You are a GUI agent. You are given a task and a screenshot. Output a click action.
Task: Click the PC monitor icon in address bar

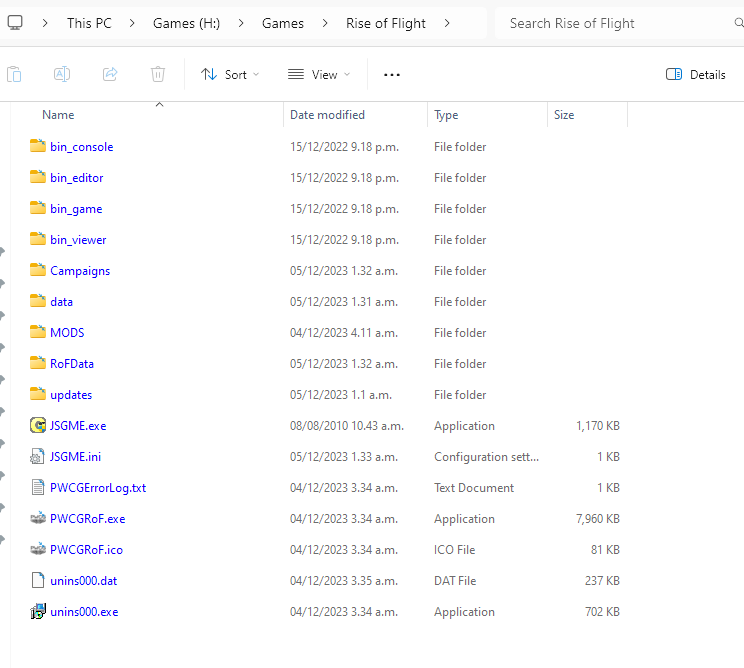pos(15,23)
